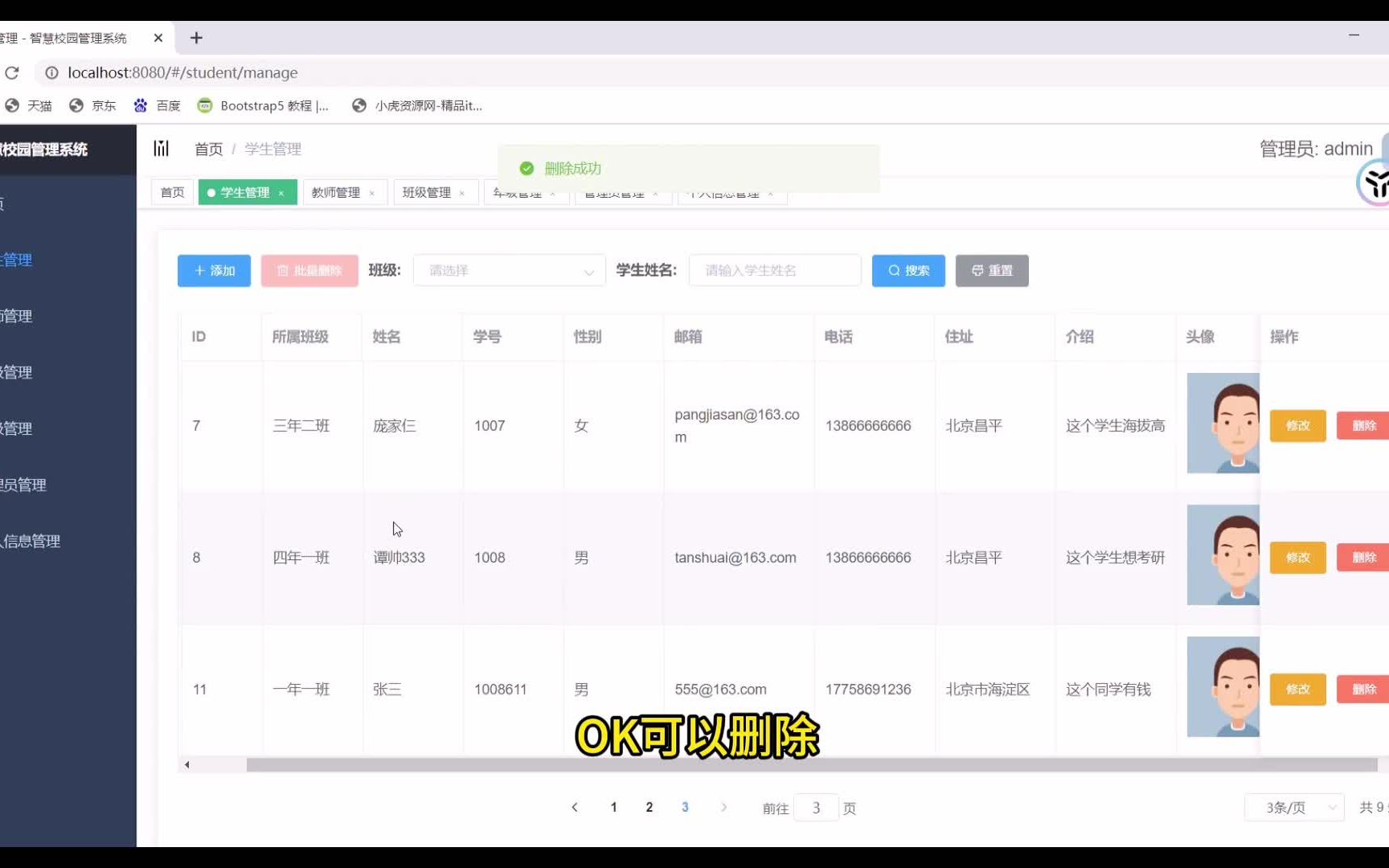Open the 百度 bookmark
Viewport: 1389px width, 868px height.
(157, 105)
